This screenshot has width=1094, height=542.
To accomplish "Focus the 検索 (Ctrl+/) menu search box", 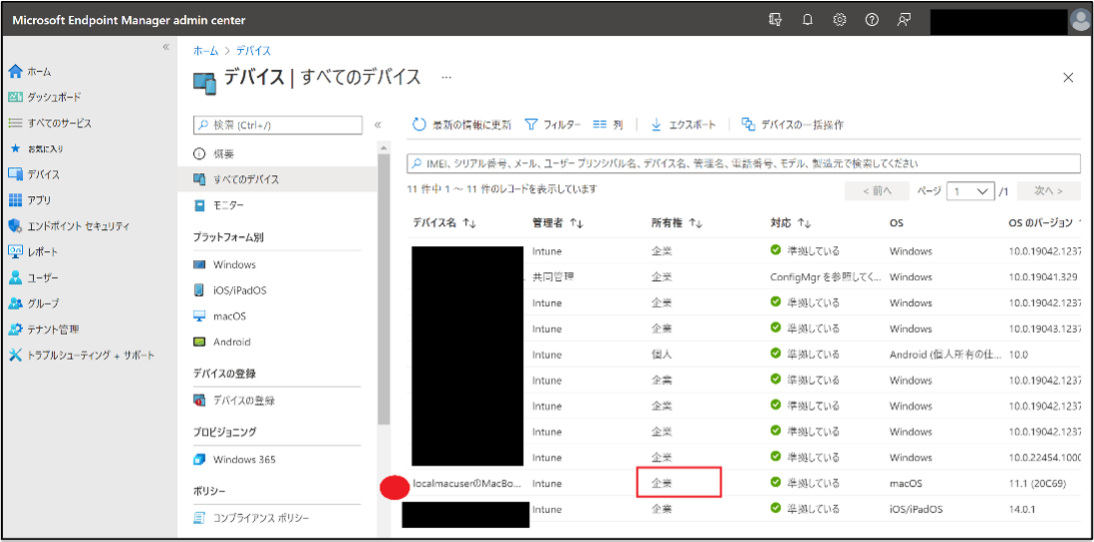I will click(x=278, y=125).
